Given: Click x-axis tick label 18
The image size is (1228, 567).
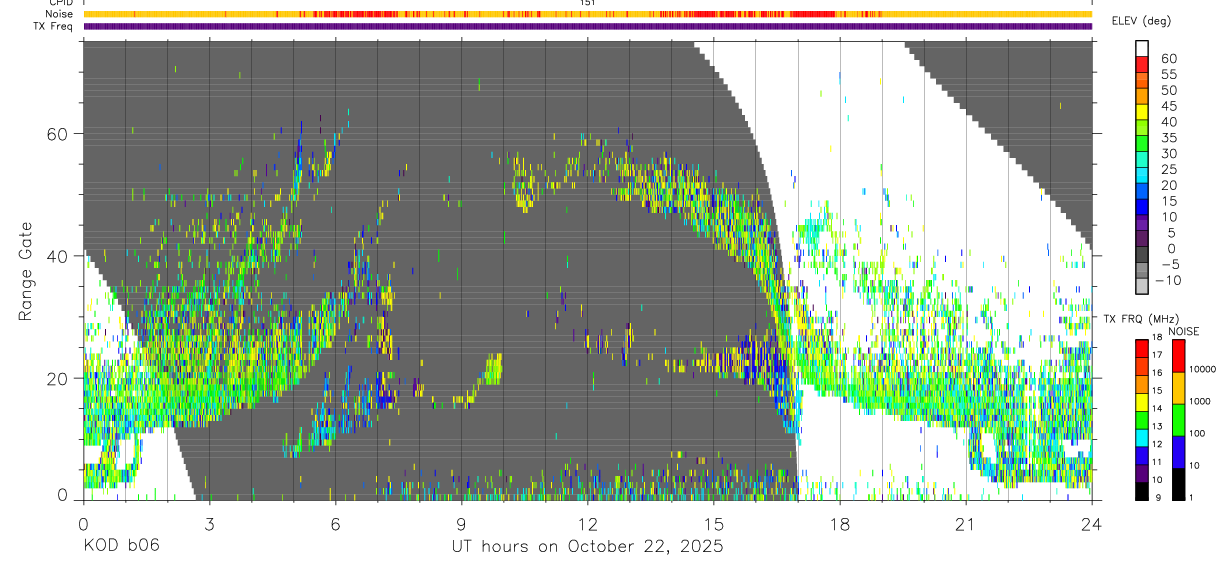Looking at the screenshot, I should 840,523.
